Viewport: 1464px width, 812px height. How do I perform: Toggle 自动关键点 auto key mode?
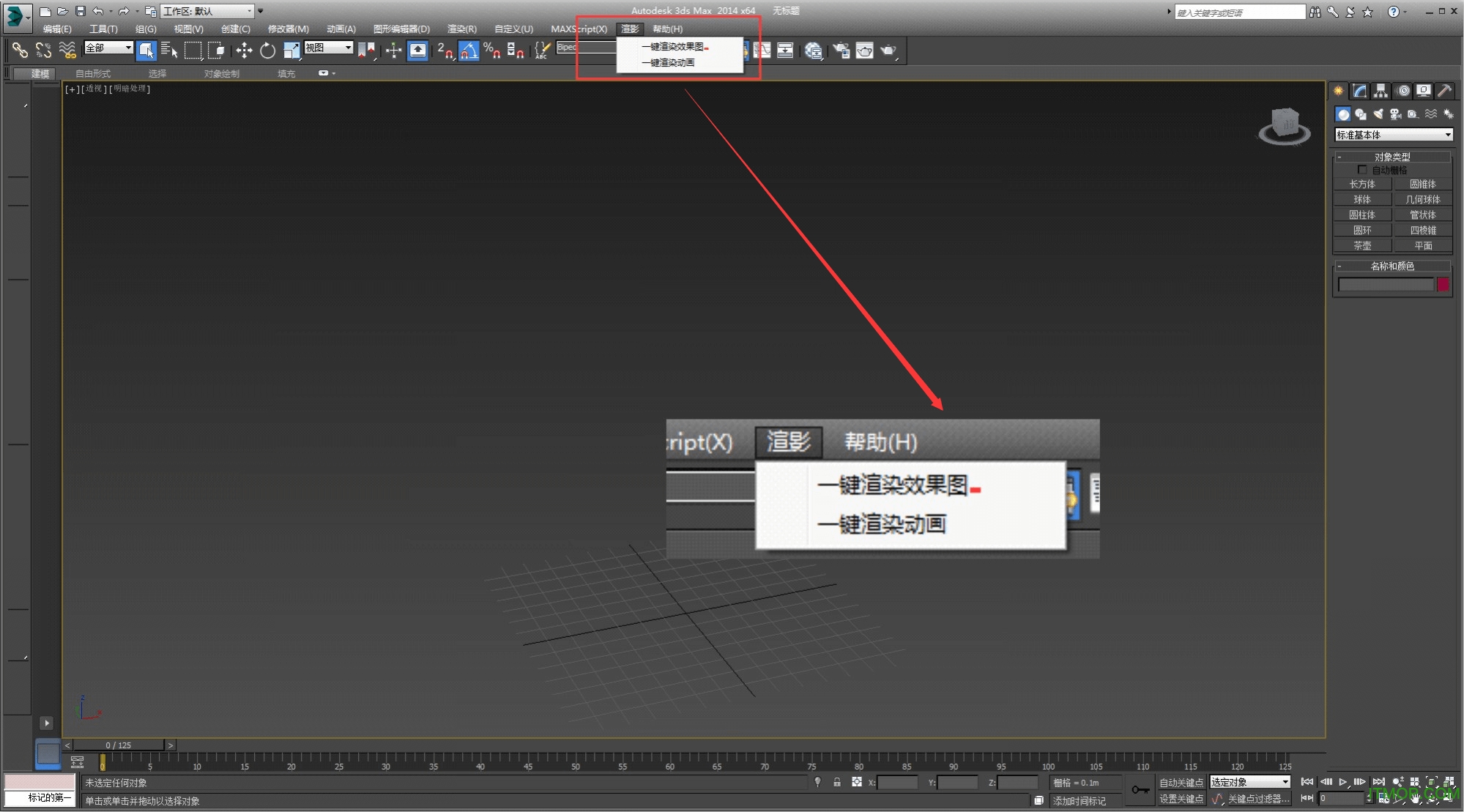pyautogui.click(x=1181, y=783)
